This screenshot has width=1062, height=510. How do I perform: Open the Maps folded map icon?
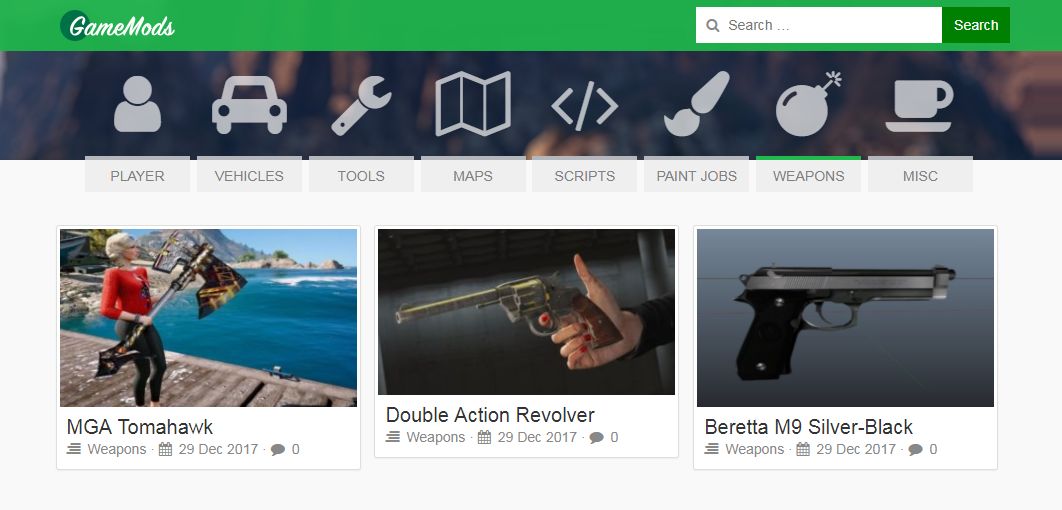coord(473,104)
